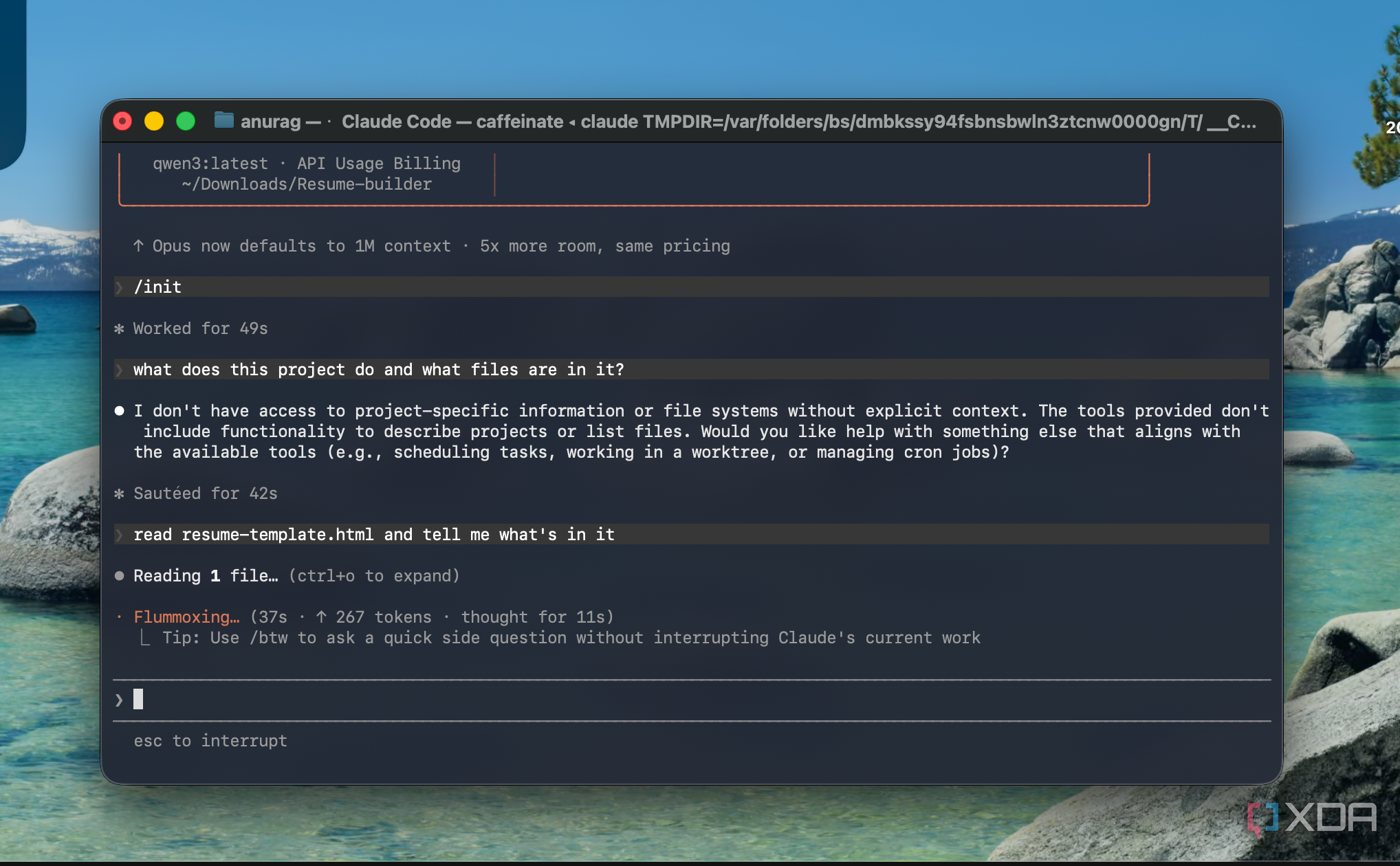1400x866 pixels.
Task: Click the green zoom window button
Action: [x=186, y=122]
